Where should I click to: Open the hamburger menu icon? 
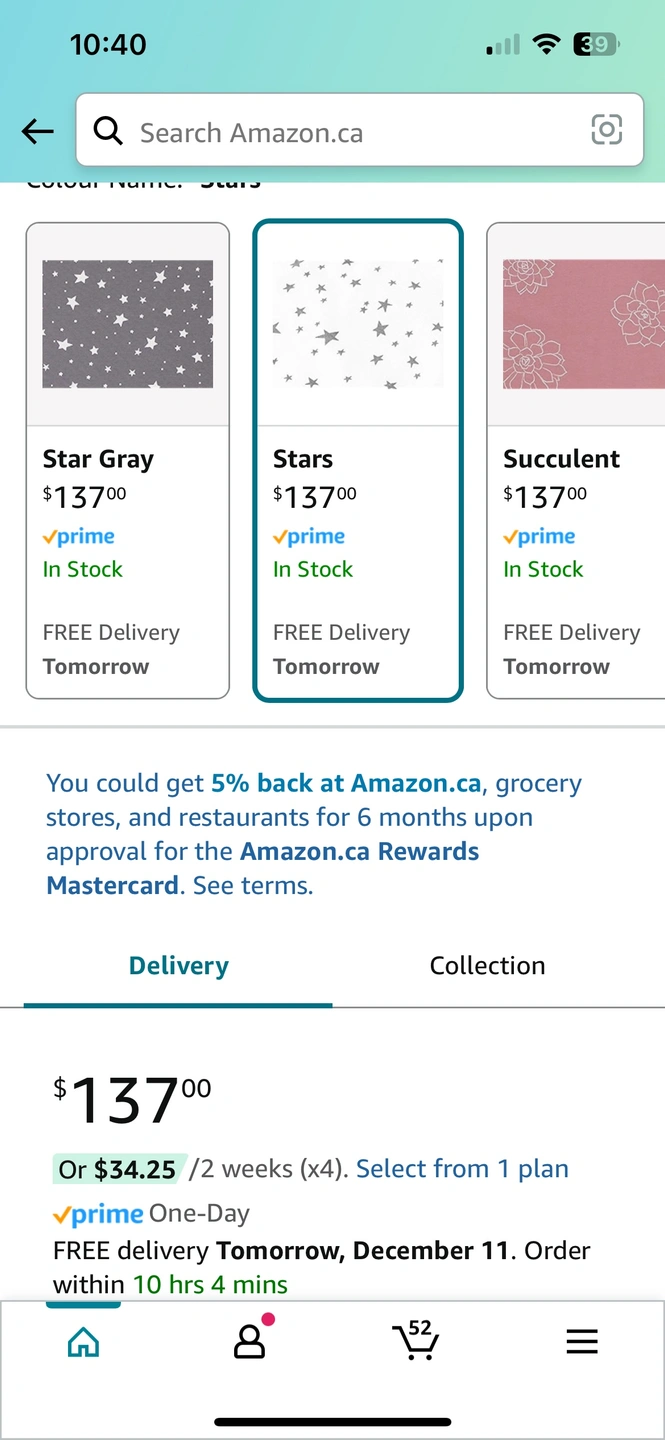tap(582, 1342)
